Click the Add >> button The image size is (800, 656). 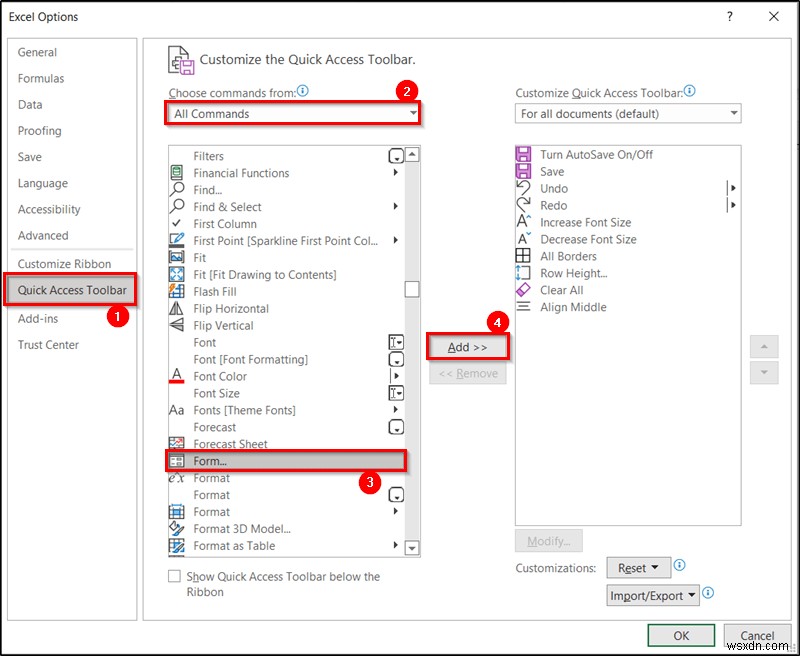click(467, 347)
